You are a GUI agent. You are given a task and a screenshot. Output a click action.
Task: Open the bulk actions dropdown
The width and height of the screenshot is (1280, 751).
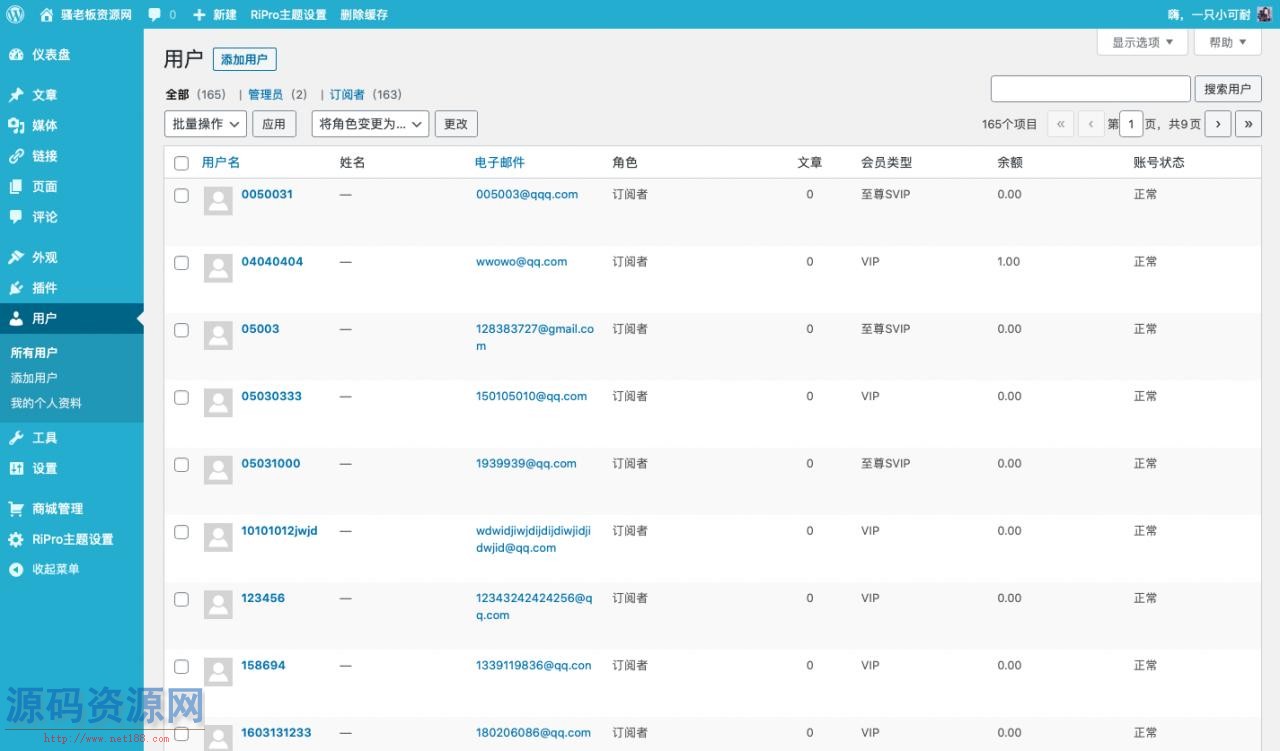205,124
